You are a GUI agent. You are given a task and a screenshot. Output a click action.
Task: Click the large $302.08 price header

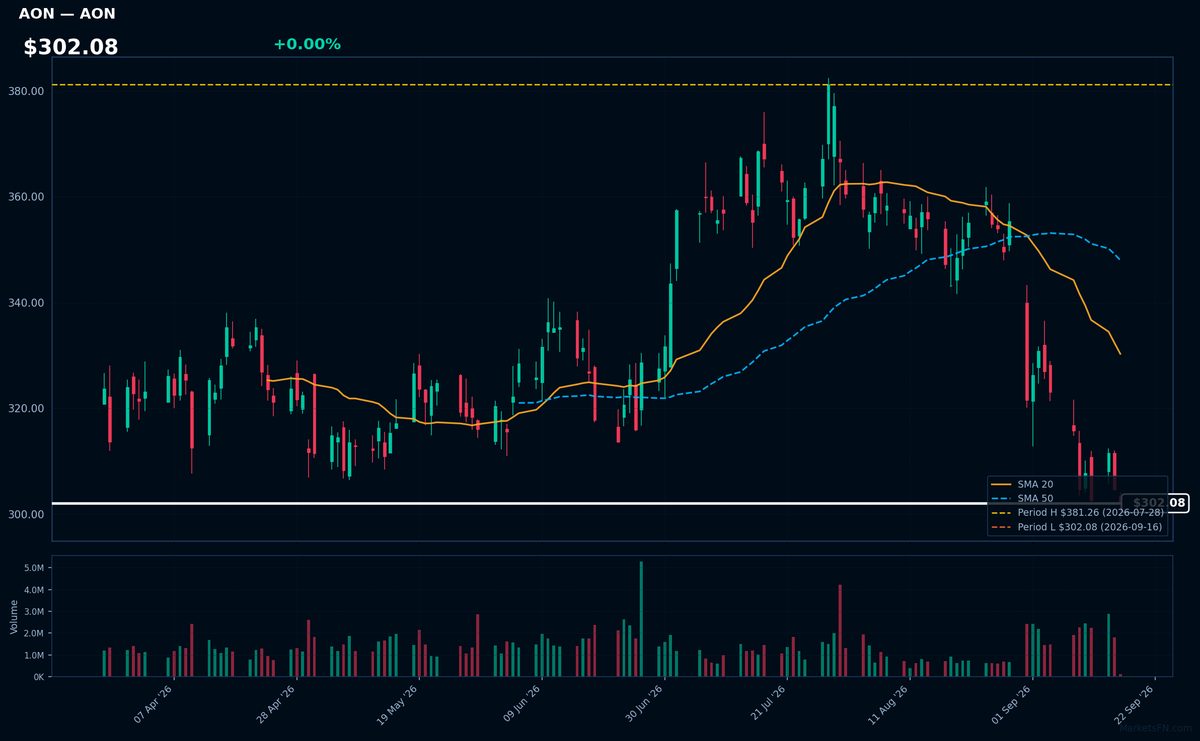[71, 47]
